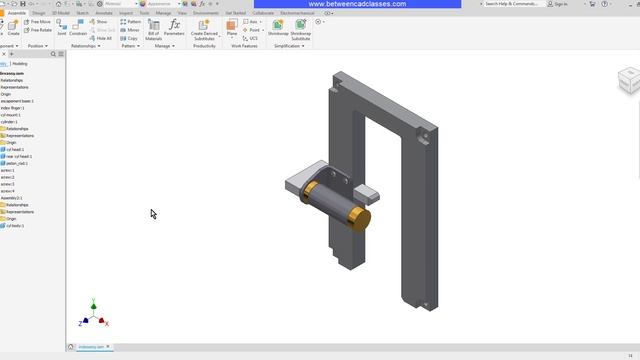Viewport: 640px width, 360px height.
Task: Select screw:3 in browser tree
Action: [7, 184]
